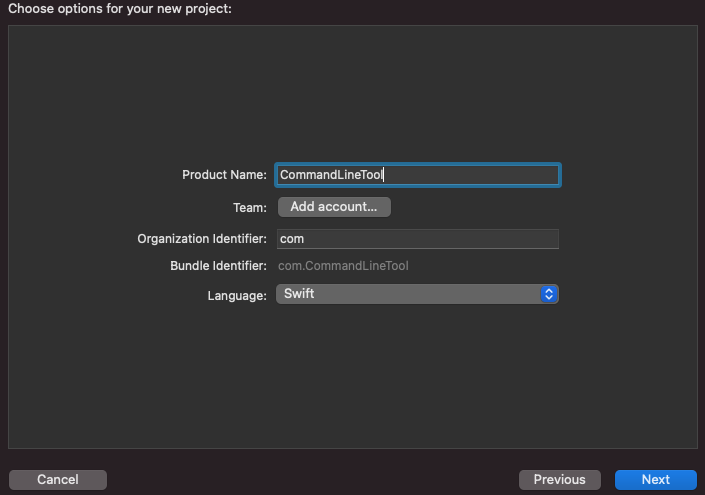Click the blue stepper arrows on Language

(x=549, y=294)
